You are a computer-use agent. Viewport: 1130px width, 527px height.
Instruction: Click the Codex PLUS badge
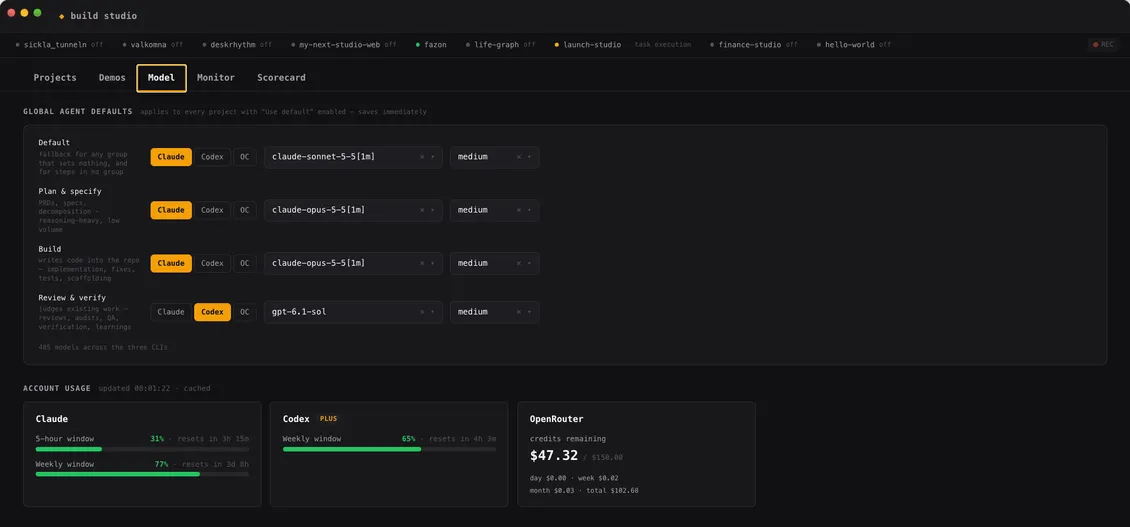[329, 419]
